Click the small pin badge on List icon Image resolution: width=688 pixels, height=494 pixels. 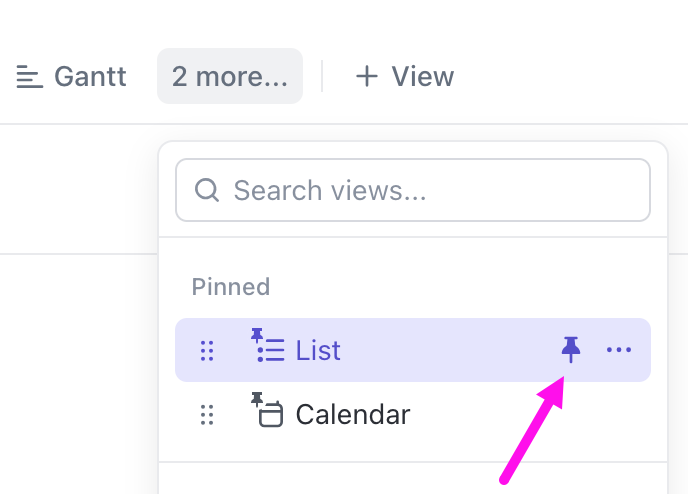point(256,334)
